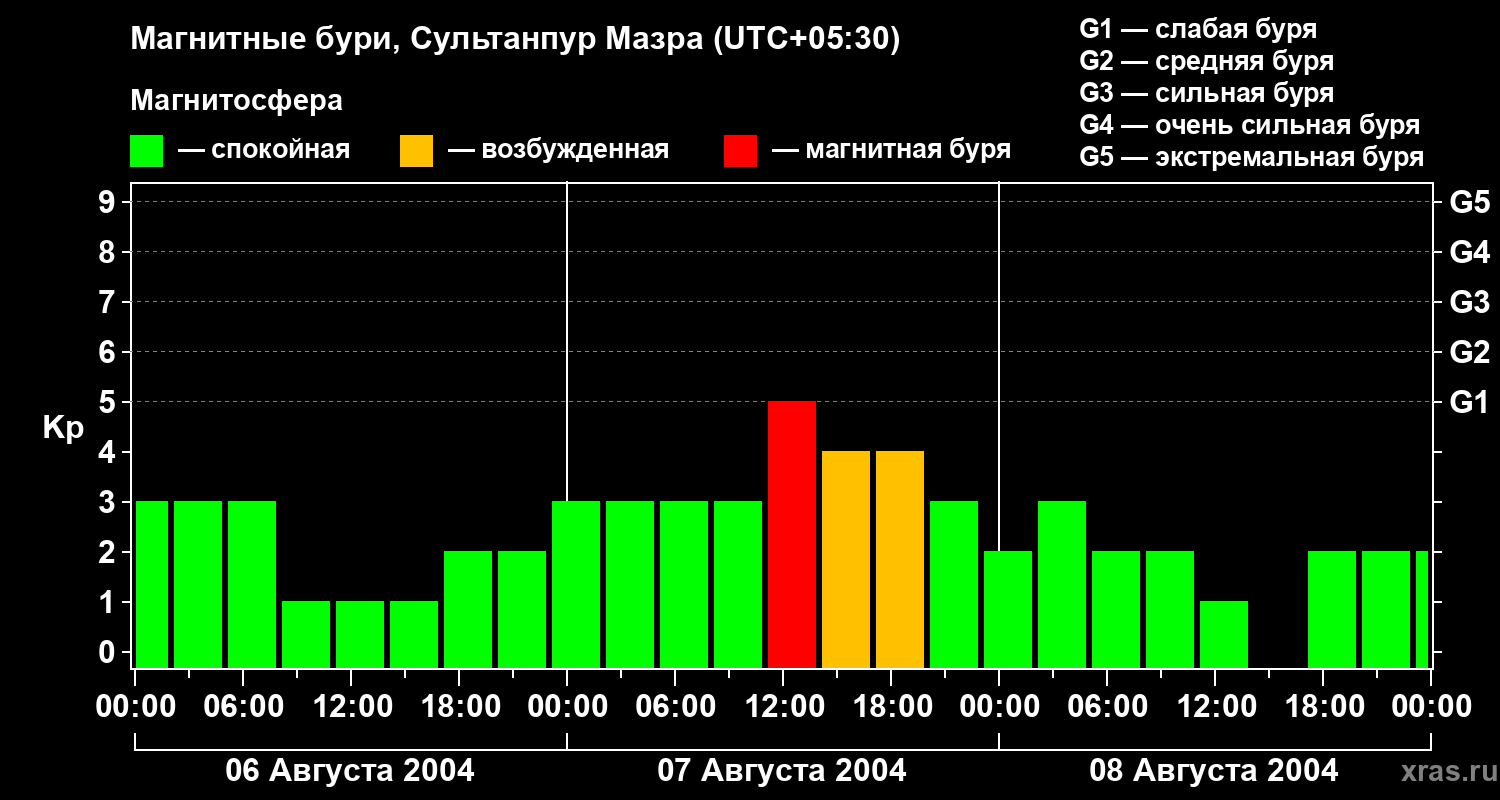Click the 'Магнитосфера' legend heading
The width and height of the screenshot is (1500, 800).
(236, 101)
